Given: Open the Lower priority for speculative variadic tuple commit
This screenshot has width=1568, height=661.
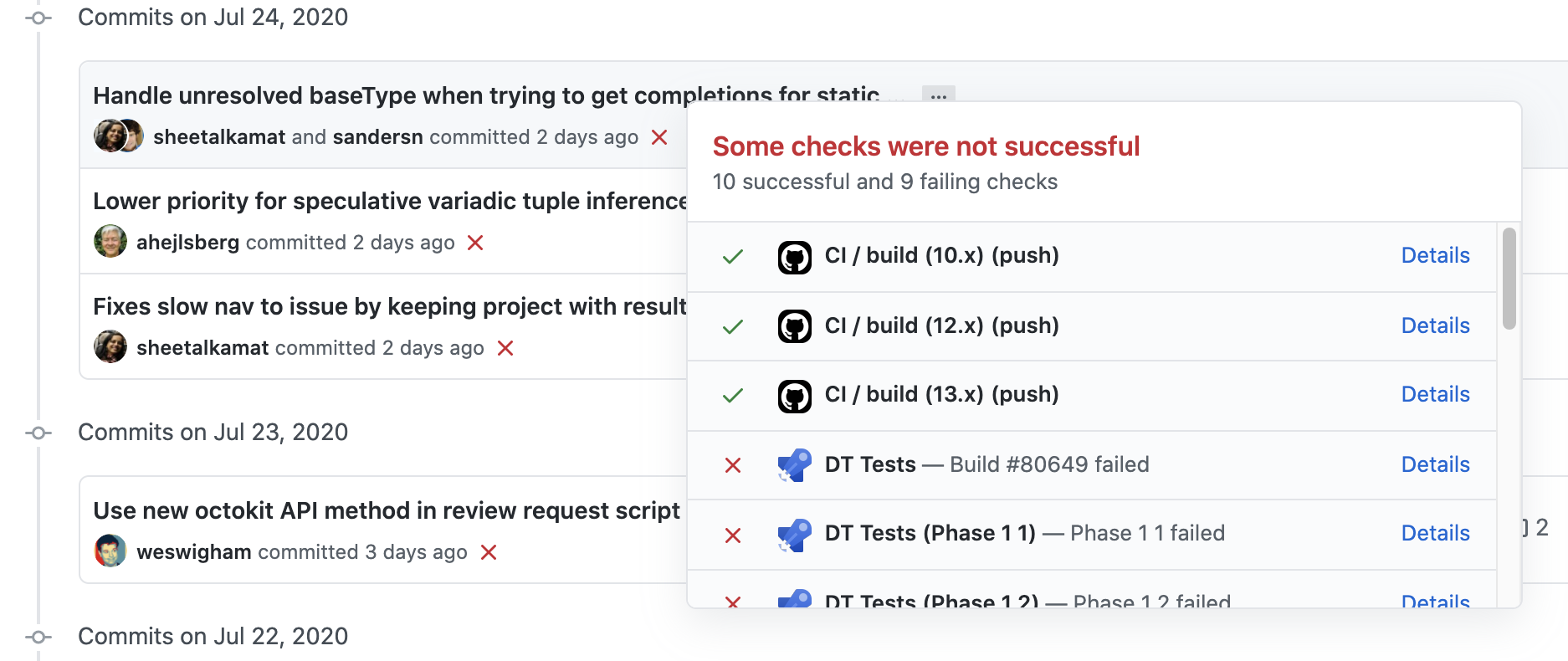Looking at the screenshot, I should point(389,201).
